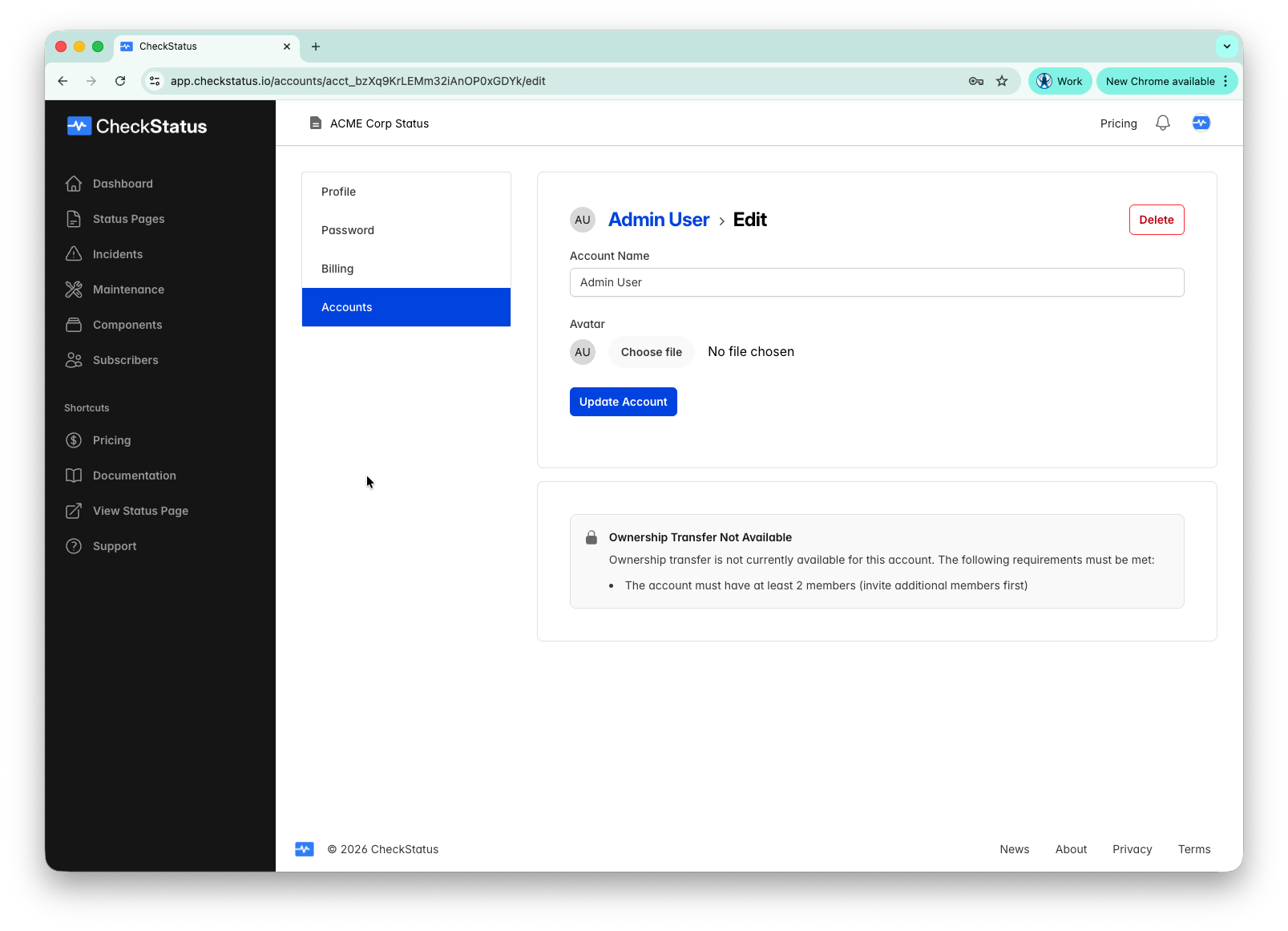Image resolution: width=1288 pixels, height=931 pixels.
Task: Bookmark this page with the star icon
Action: tap(1002, 81)
